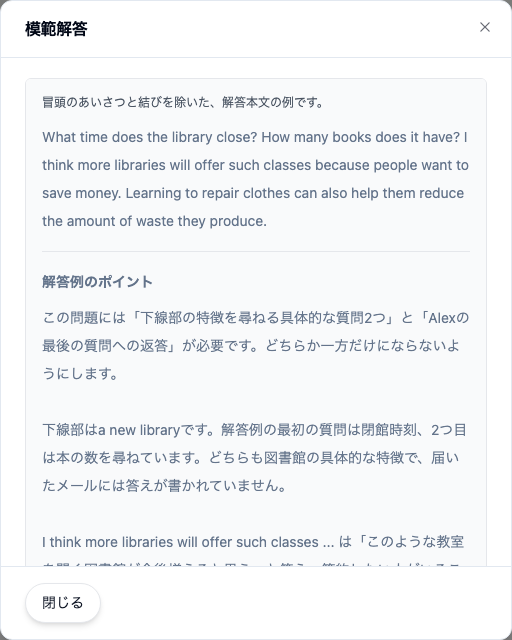Click the line starting この問題には「下線部の特徴
The height and width of the screenshot is (640, 512).
point(256,318)
